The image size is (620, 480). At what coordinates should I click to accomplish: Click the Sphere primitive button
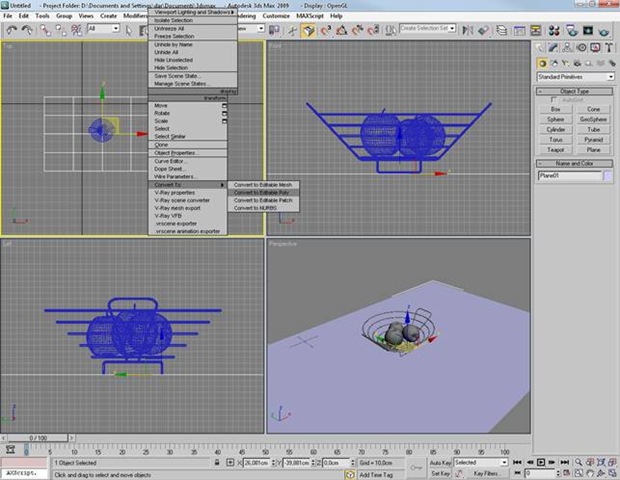pos(556,119)
